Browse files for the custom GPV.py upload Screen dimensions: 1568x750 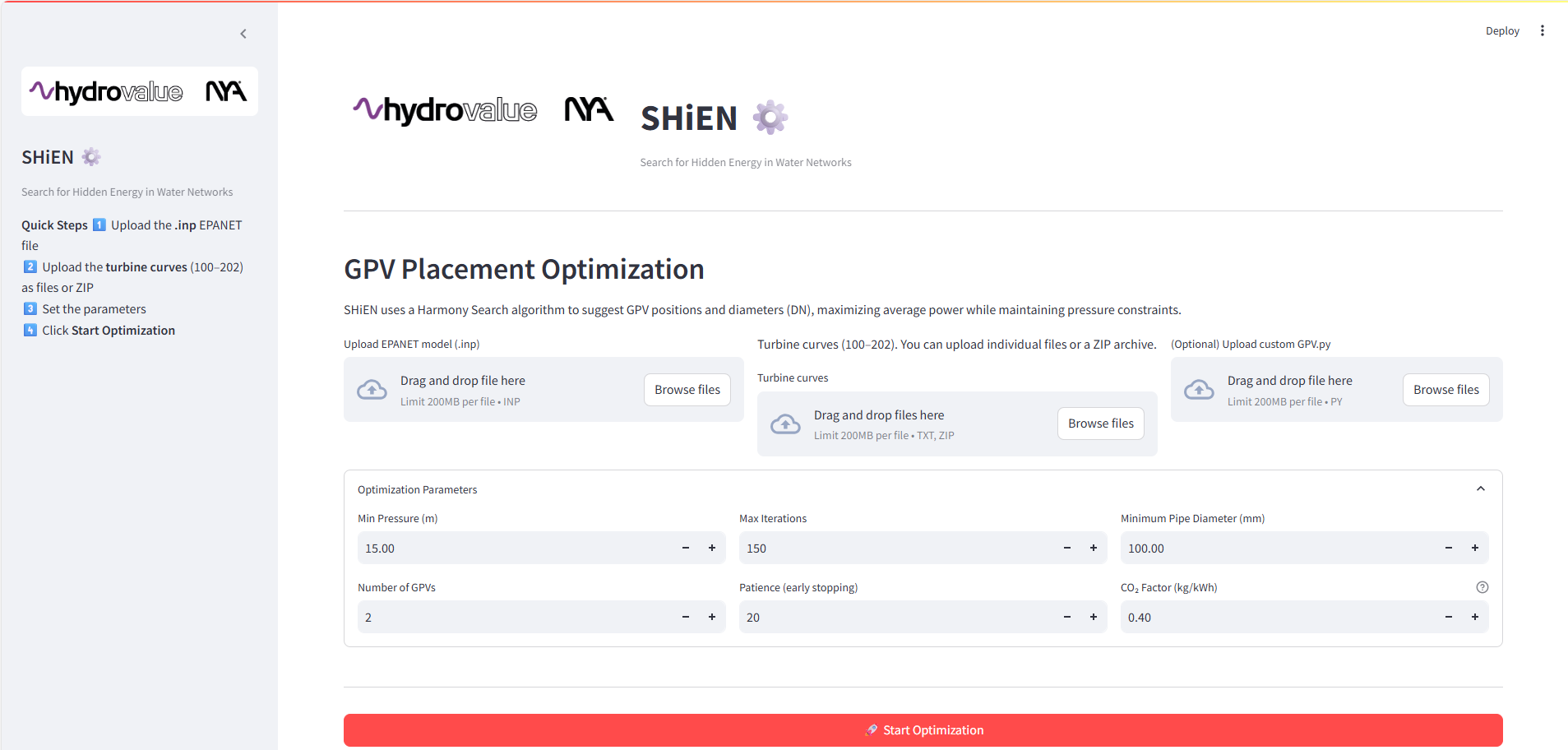(x=1446, y=390)
